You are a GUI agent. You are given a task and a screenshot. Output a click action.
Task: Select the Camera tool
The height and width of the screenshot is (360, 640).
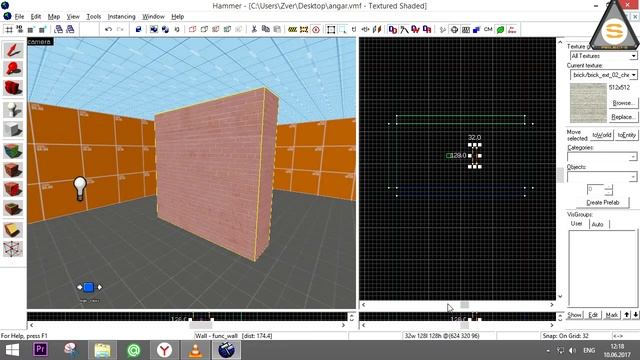click(13, 88)
